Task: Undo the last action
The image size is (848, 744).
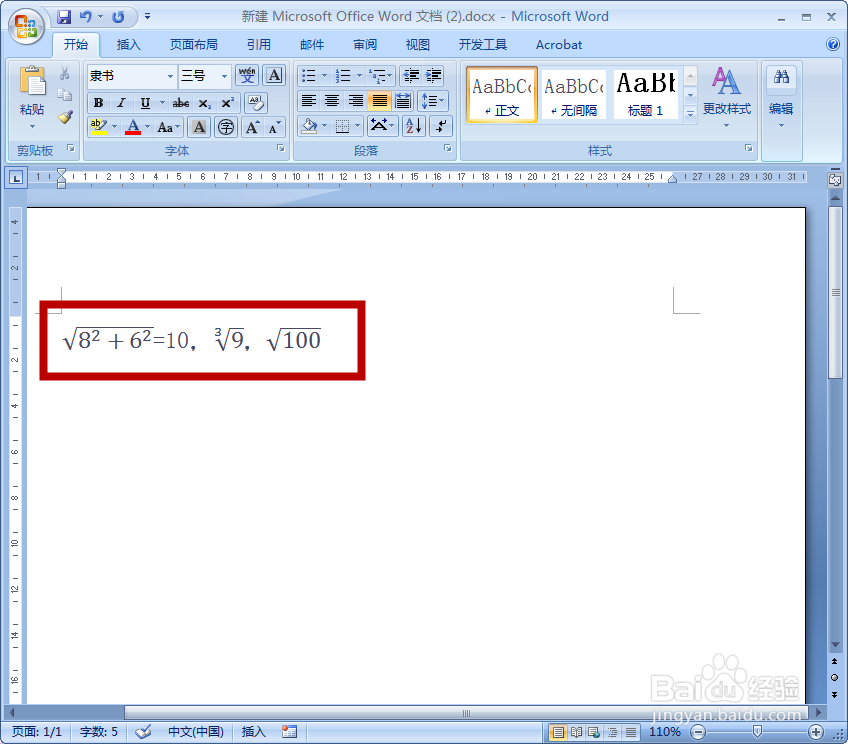Action: click(85, 17)
